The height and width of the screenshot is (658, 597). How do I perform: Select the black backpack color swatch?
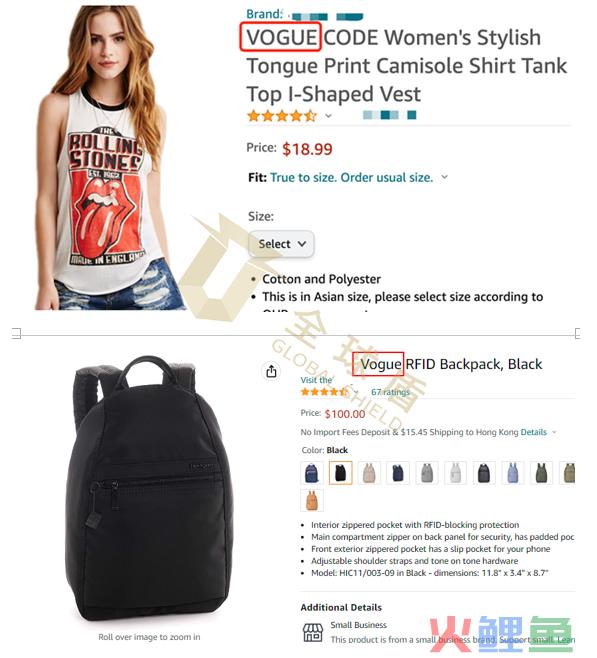click(x=340, y=473)
